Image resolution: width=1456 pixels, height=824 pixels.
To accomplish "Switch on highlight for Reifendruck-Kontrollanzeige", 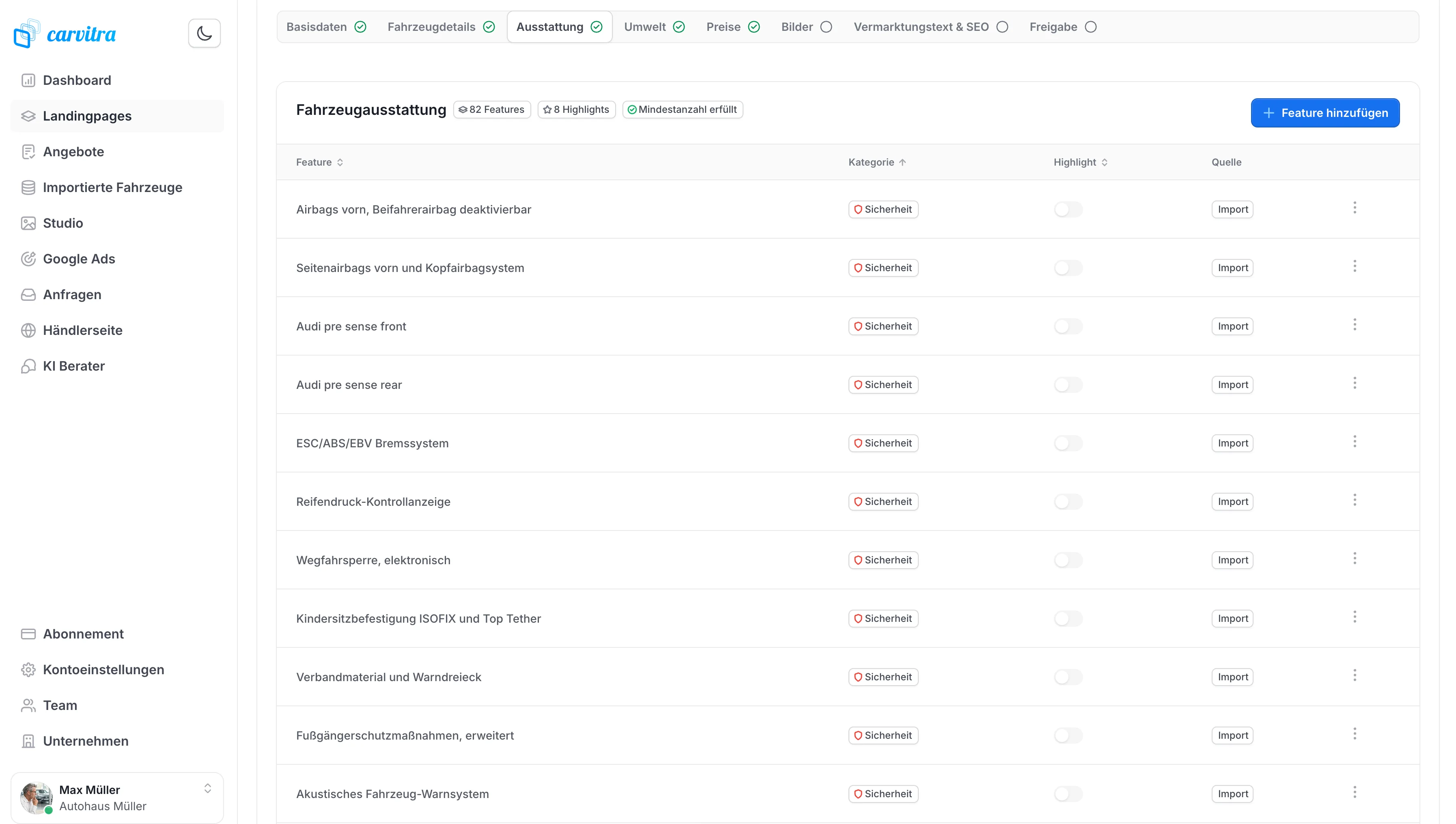I will pos(1068,501).
